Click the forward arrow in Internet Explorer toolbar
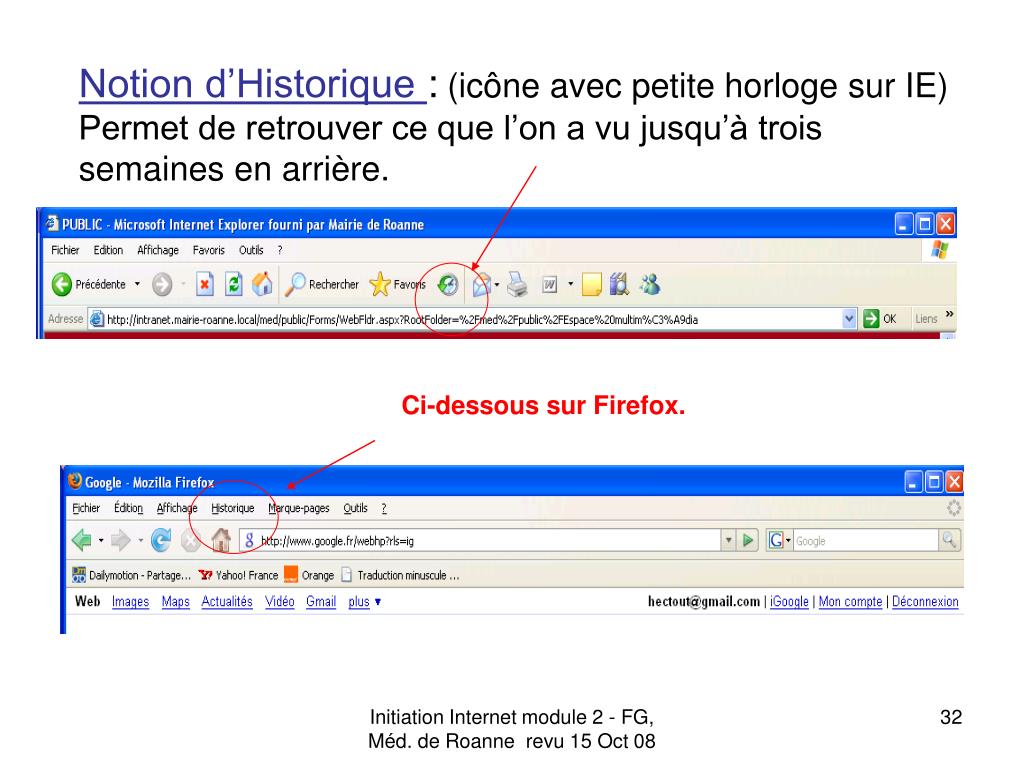This screenshot has height=768, width=1024. coord(162,284)
